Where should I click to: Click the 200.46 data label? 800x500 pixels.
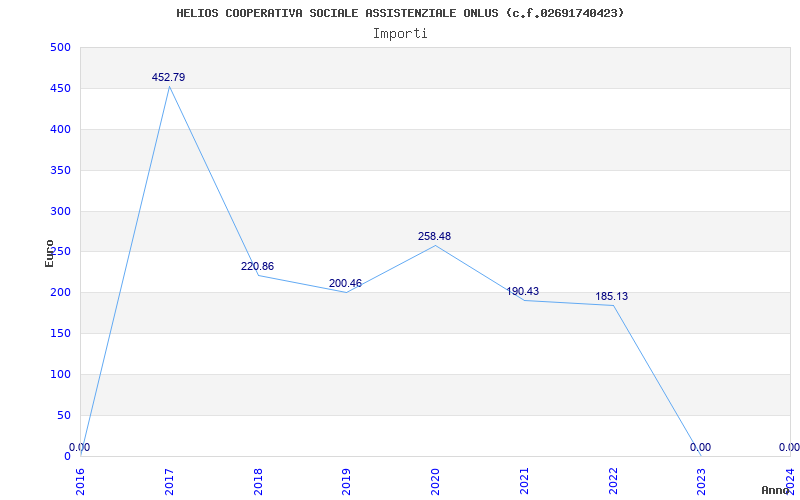tap(345, 283)
